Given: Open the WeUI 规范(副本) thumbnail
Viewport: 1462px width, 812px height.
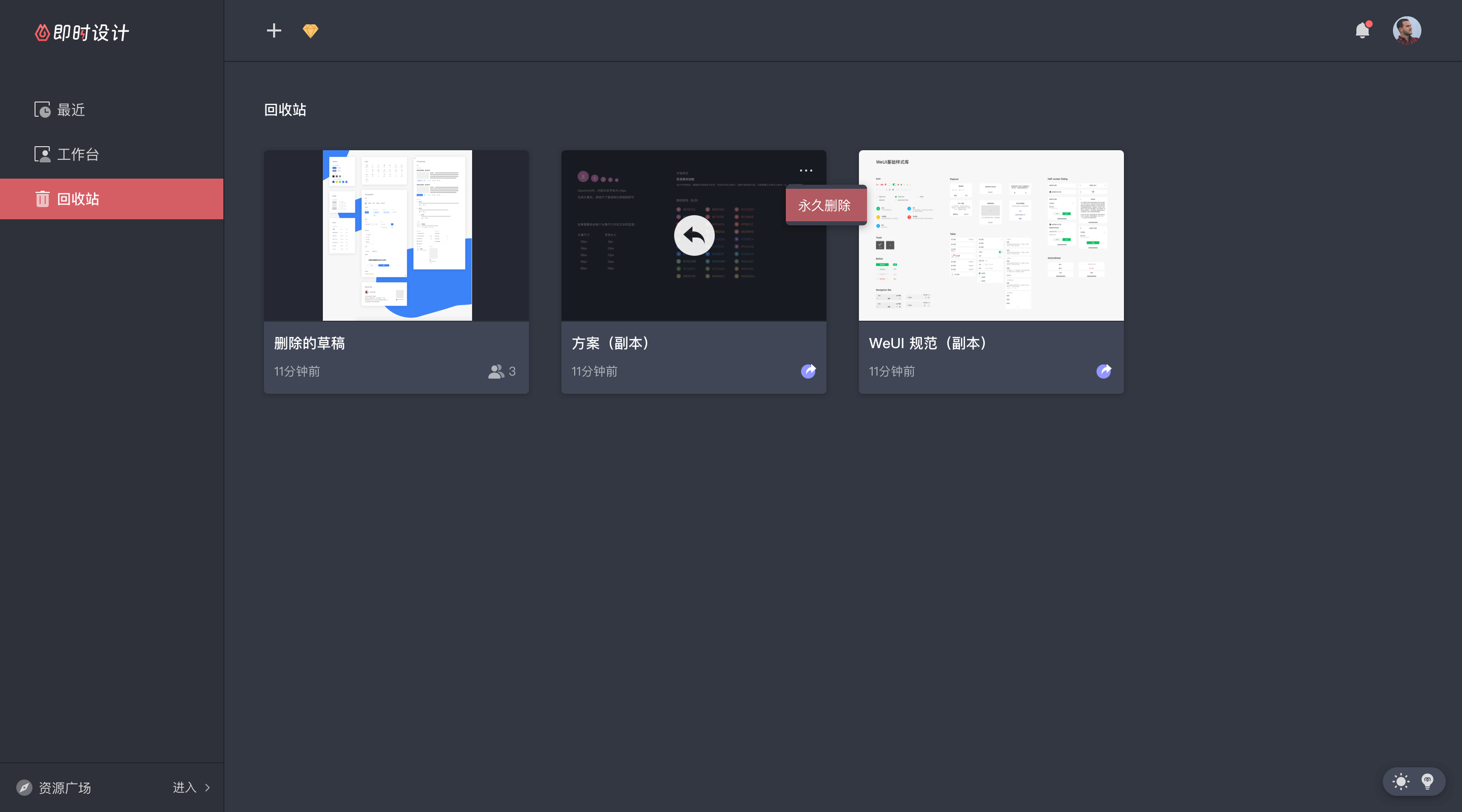Looking at the screenshot, I should tap(991, 235).
